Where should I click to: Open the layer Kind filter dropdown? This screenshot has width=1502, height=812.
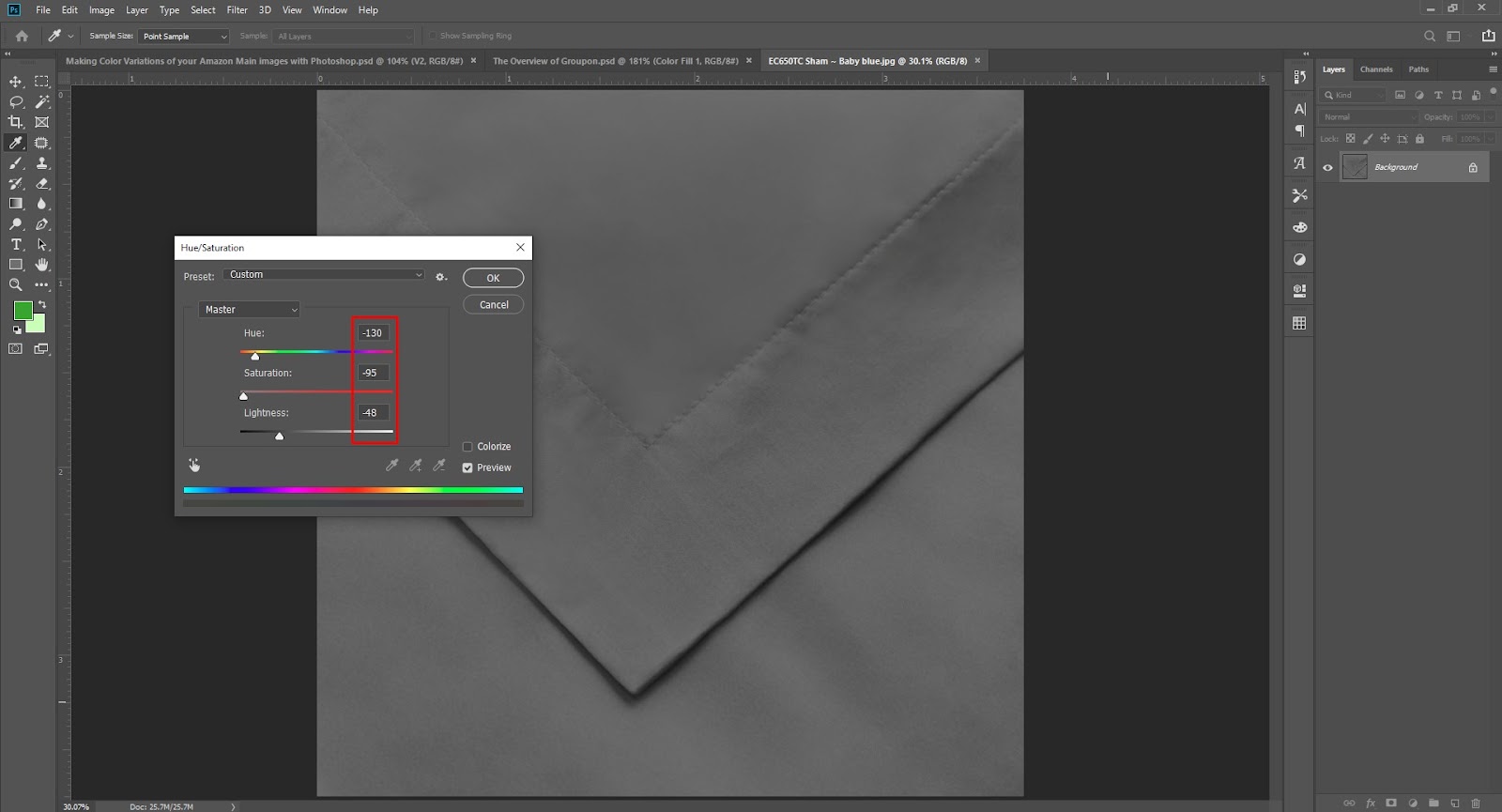[x=1353, y=95]
